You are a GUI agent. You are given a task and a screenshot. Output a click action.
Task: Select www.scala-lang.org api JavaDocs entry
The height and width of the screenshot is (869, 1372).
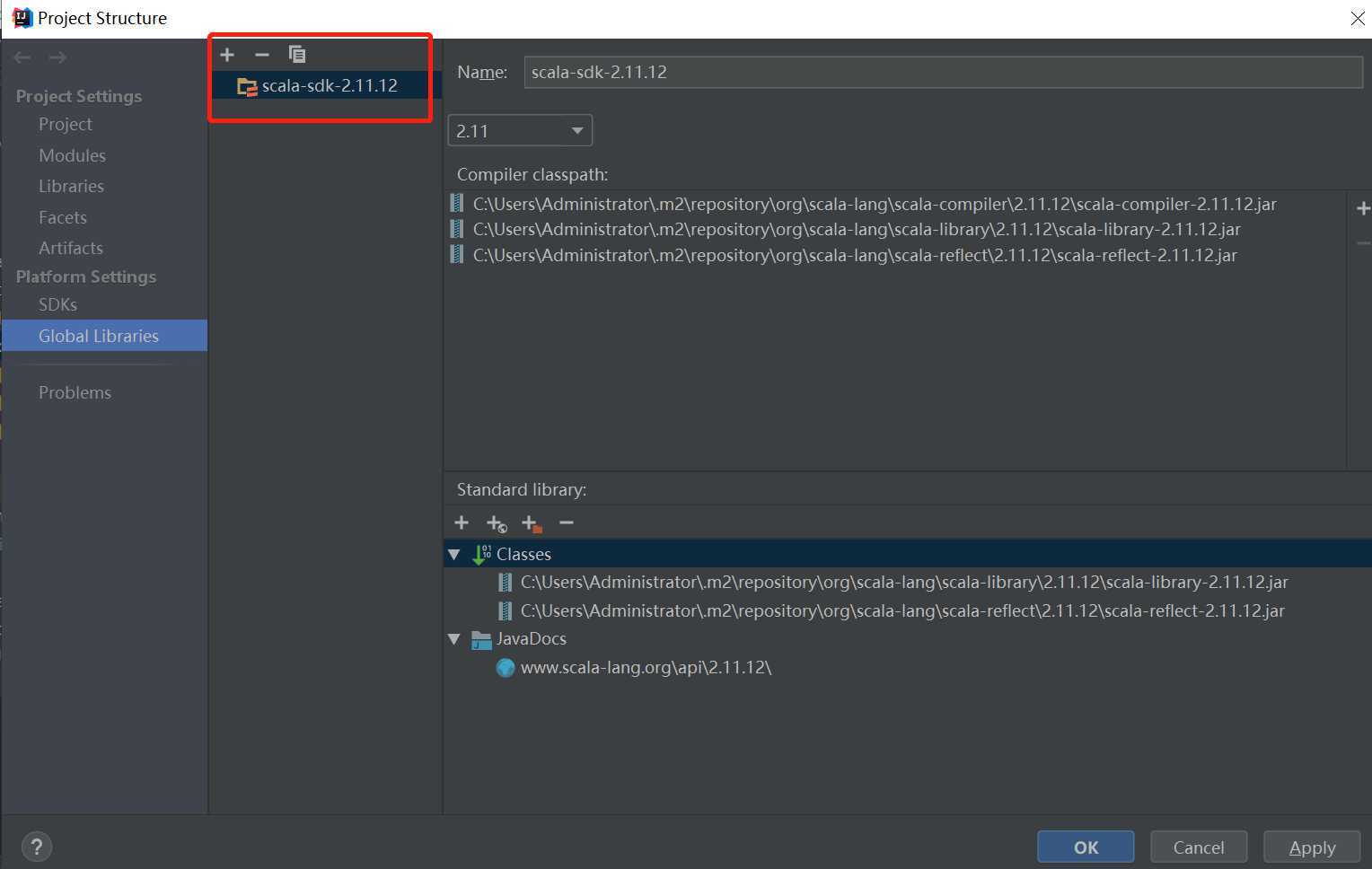[646, 667]
